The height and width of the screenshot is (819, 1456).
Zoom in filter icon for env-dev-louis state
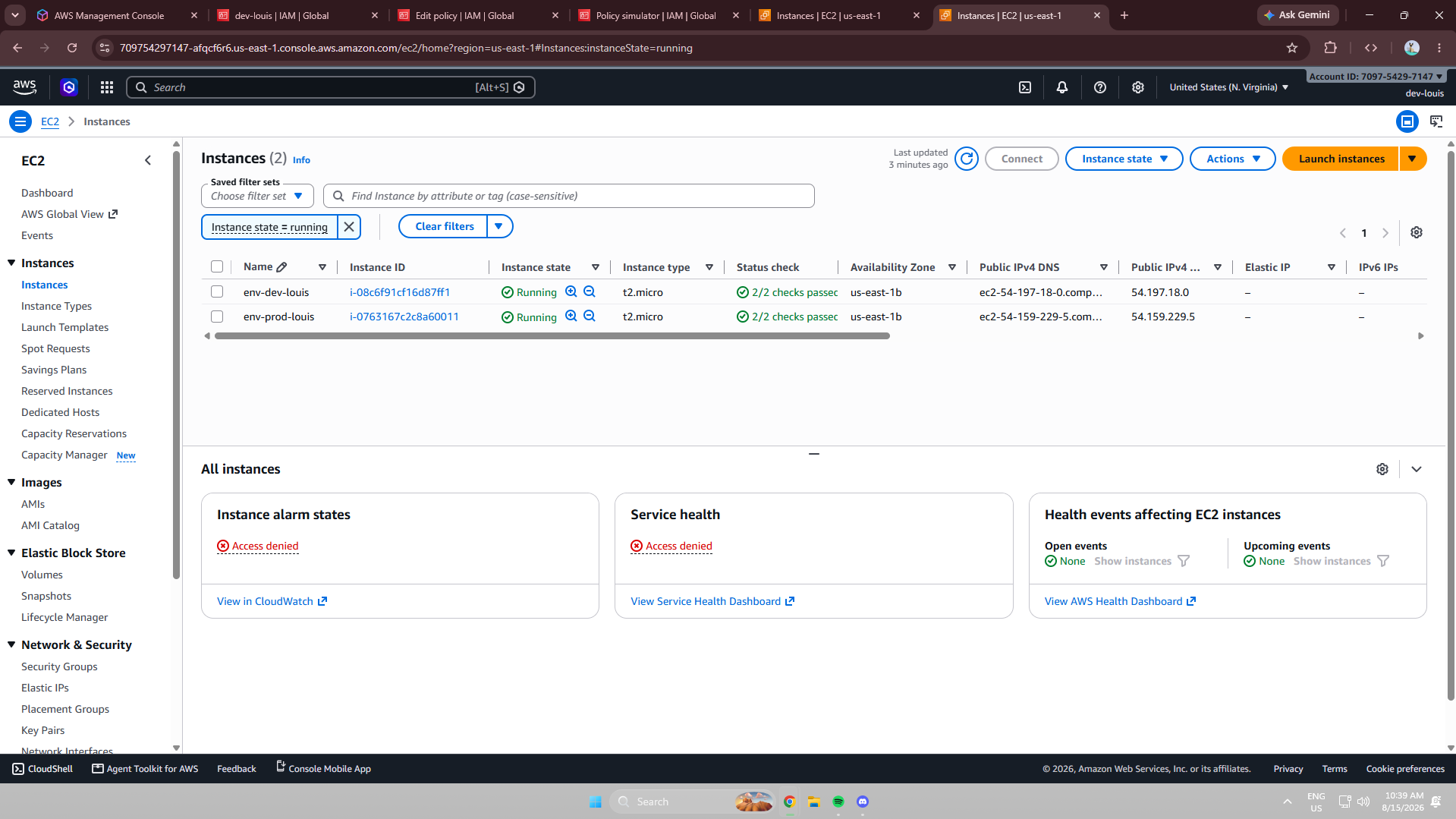pyautogui.click(x=571, y=291)
